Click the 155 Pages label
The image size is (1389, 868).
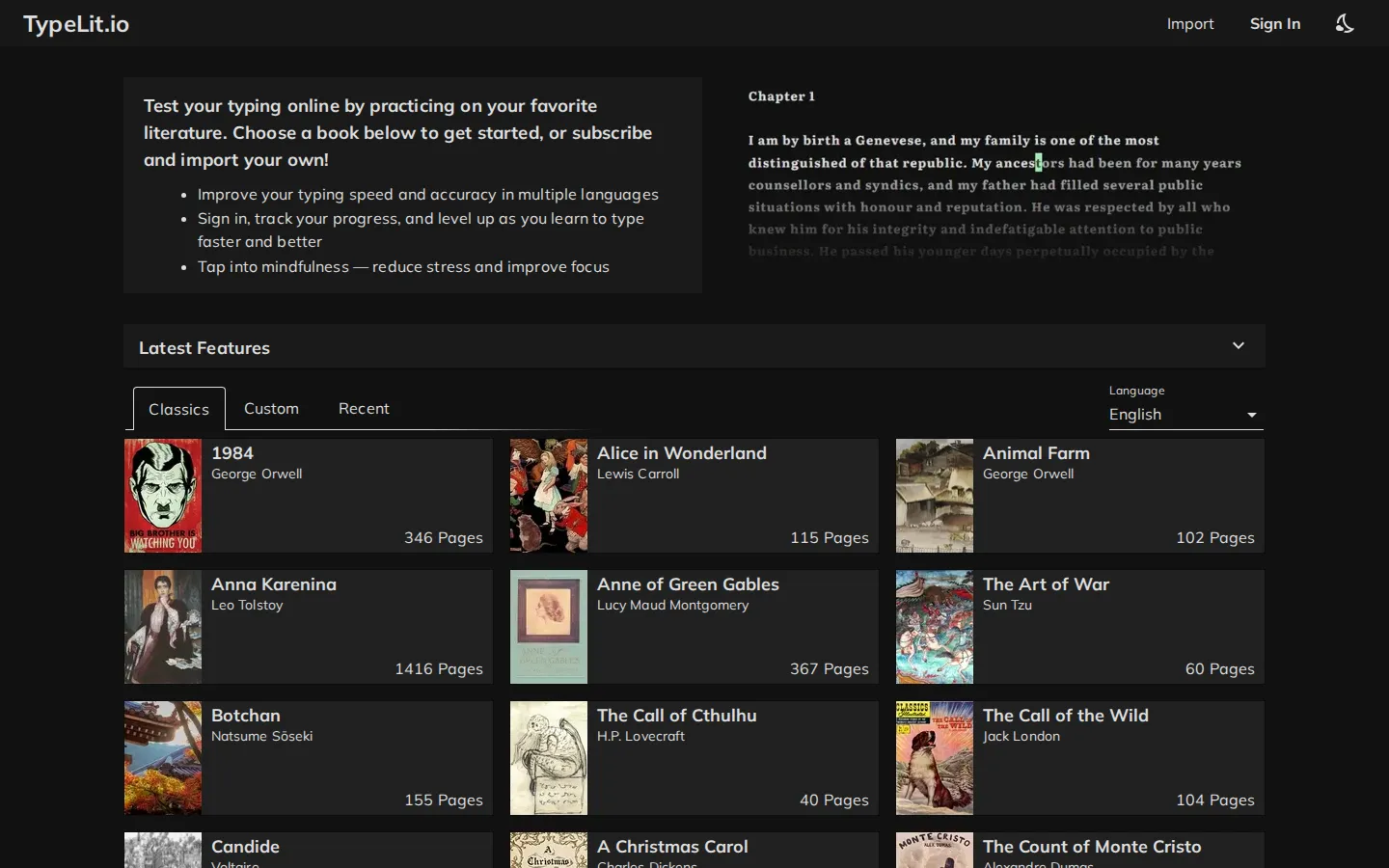(x=444, y=800)
